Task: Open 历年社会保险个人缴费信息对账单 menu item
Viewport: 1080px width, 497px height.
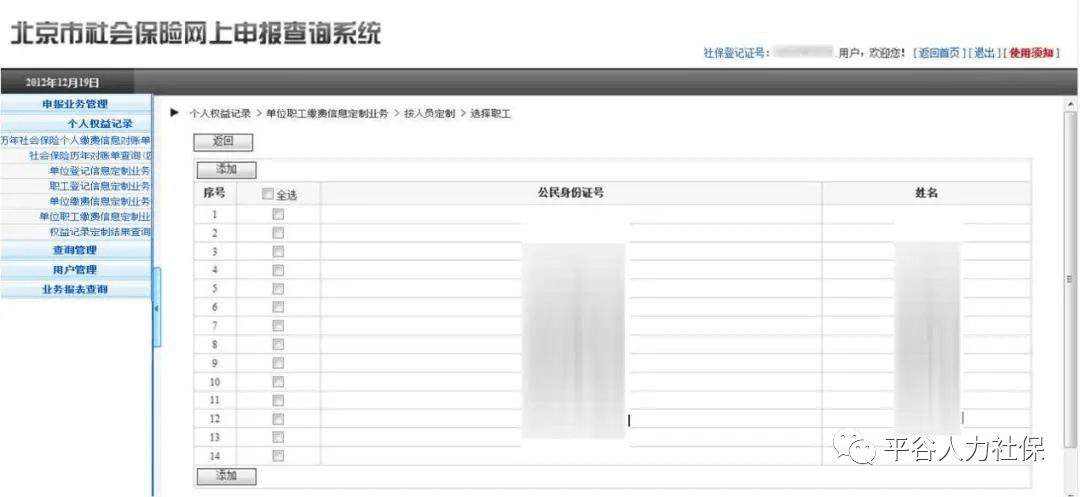Action: click(76, 140)
